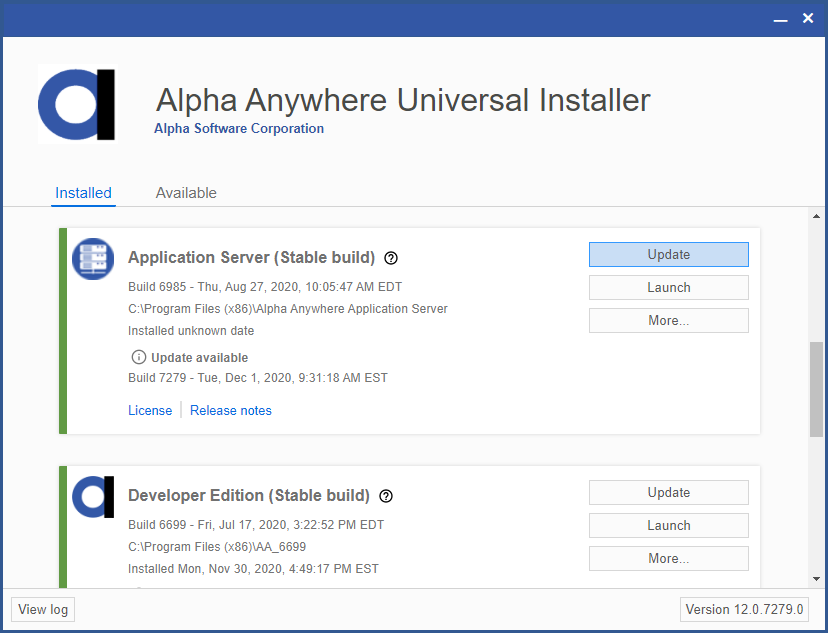Open More options for Application Server
Screen dimensions: 828x633
[x=668, y=320]
